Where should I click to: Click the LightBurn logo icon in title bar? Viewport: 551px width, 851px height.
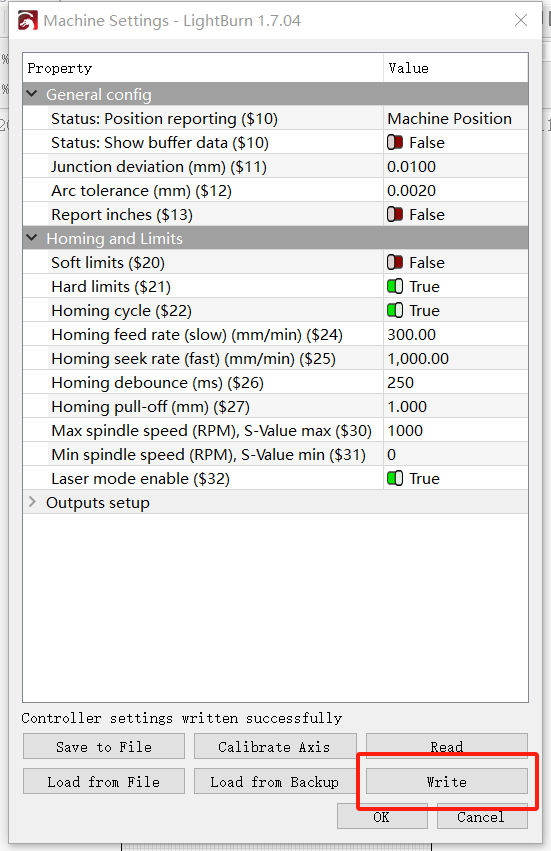coord(28,21)
